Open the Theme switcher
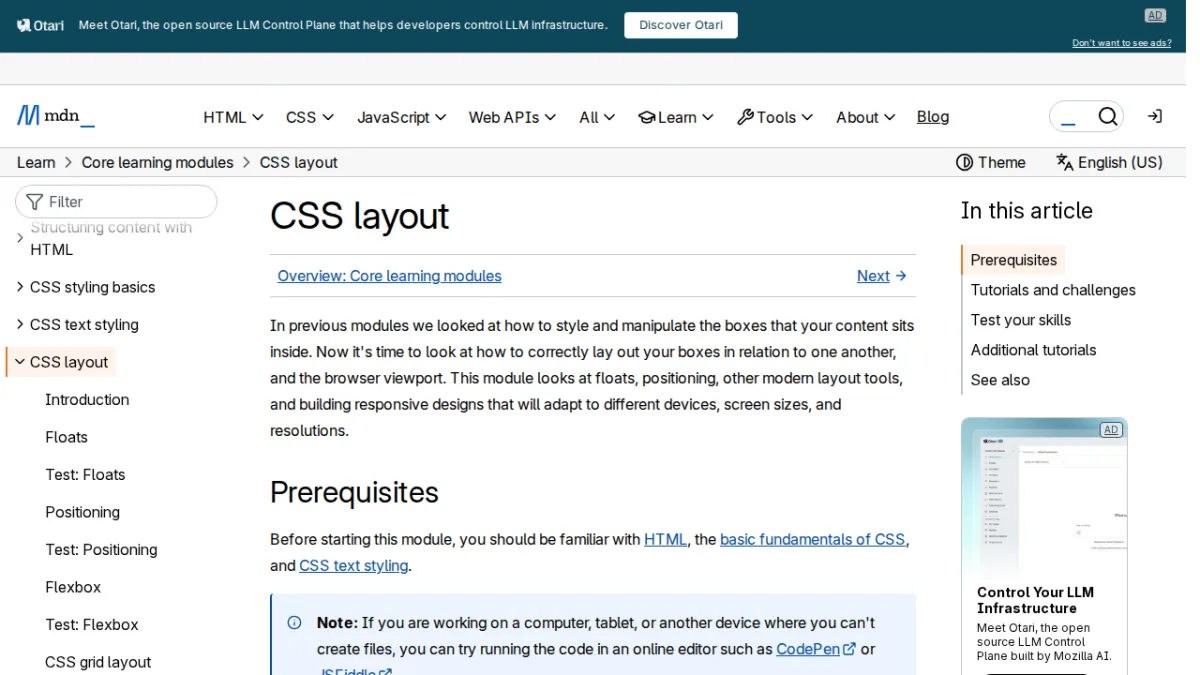 (990, 162)
